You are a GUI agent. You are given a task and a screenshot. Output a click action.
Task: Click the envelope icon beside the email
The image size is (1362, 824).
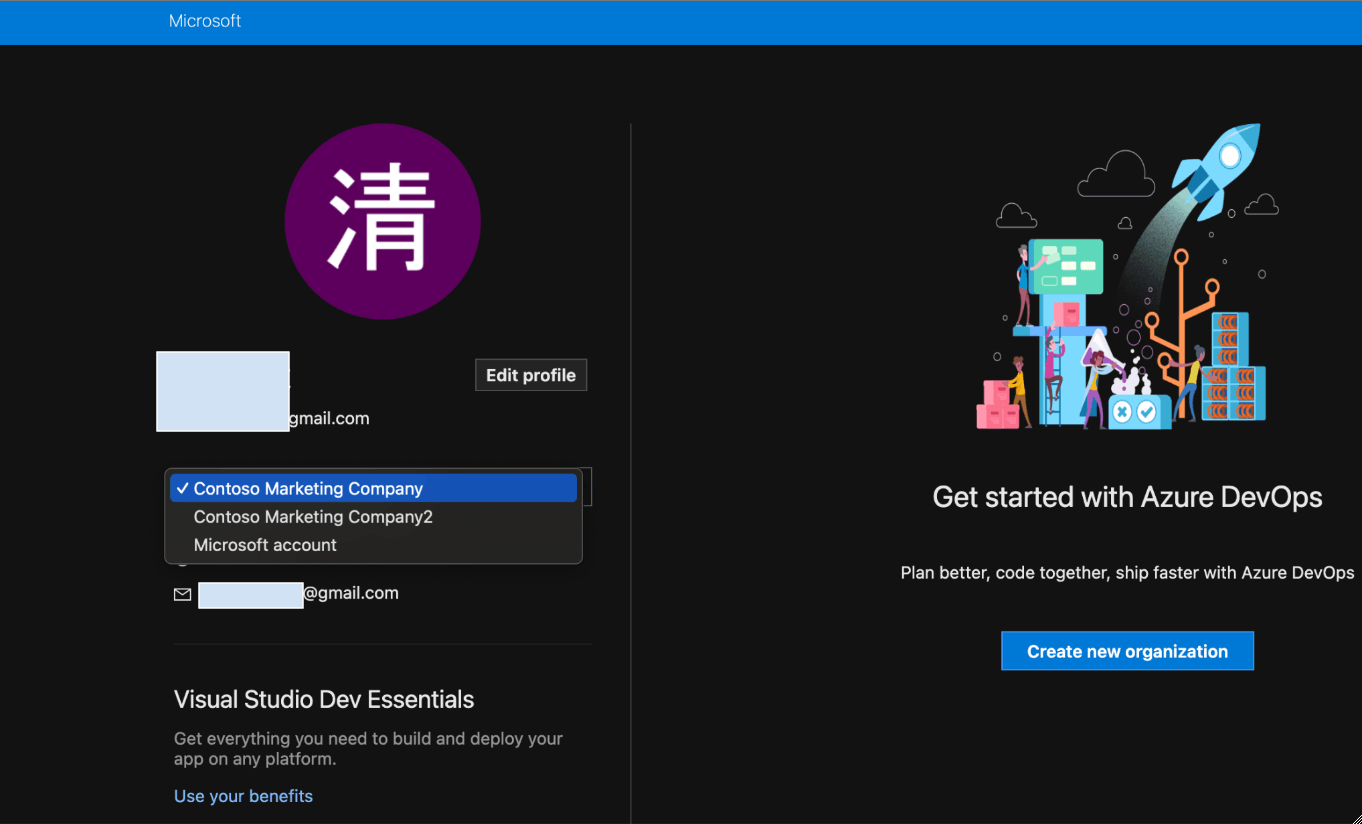coord(183,594)
